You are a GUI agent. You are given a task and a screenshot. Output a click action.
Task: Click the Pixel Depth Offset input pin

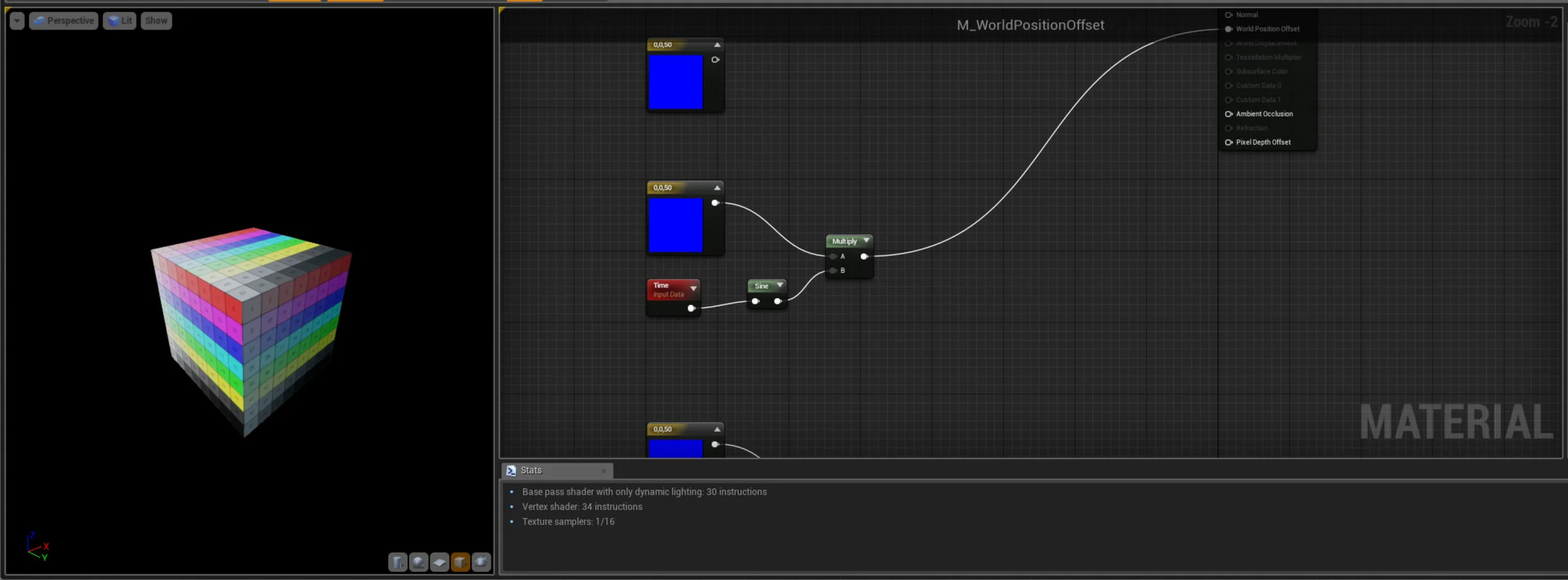1228,142
